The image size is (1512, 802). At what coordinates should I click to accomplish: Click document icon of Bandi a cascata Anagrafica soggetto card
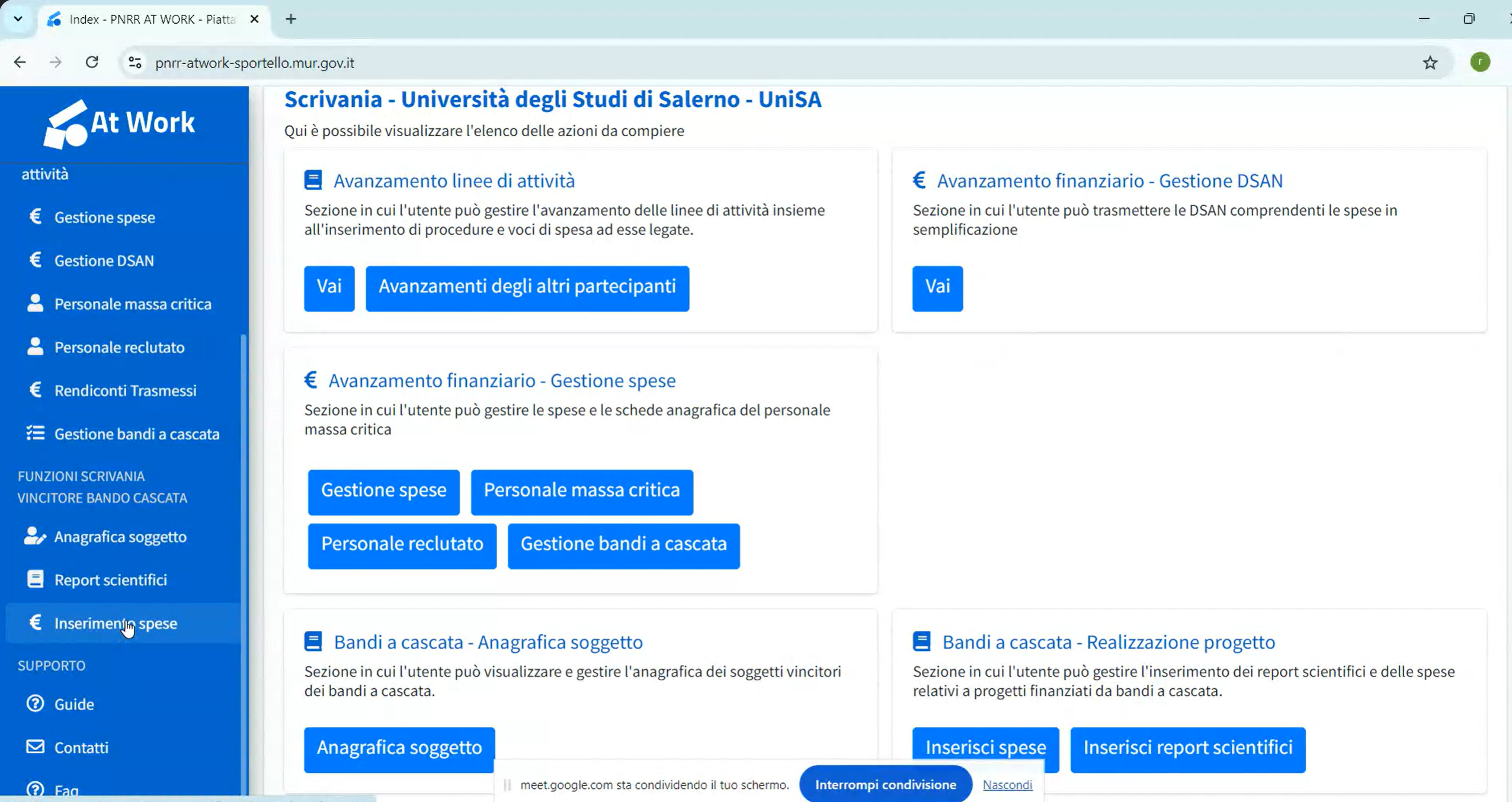(313, 641)
